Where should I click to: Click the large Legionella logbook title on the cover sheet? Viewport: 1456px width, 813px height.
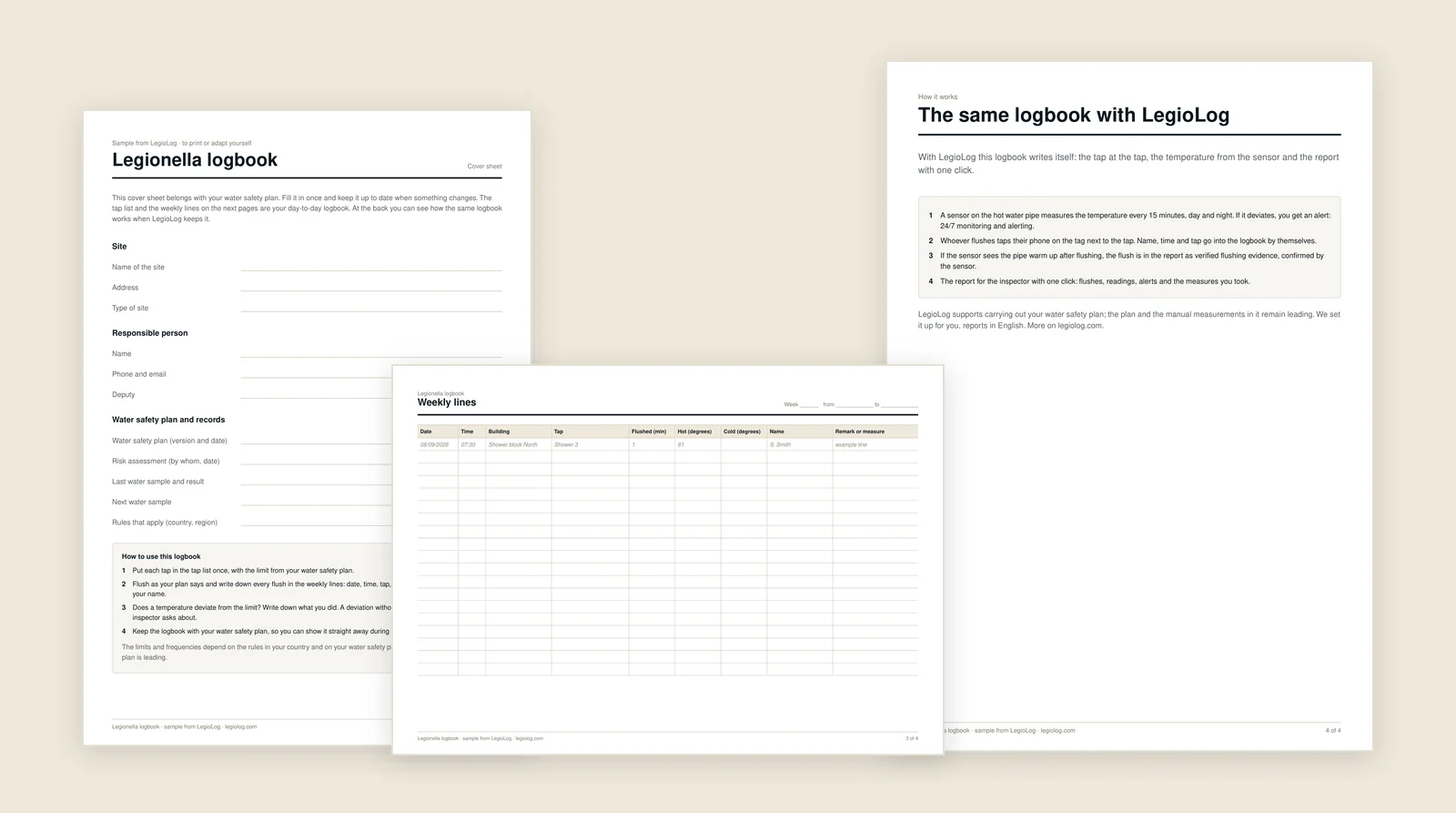[195, 160]
